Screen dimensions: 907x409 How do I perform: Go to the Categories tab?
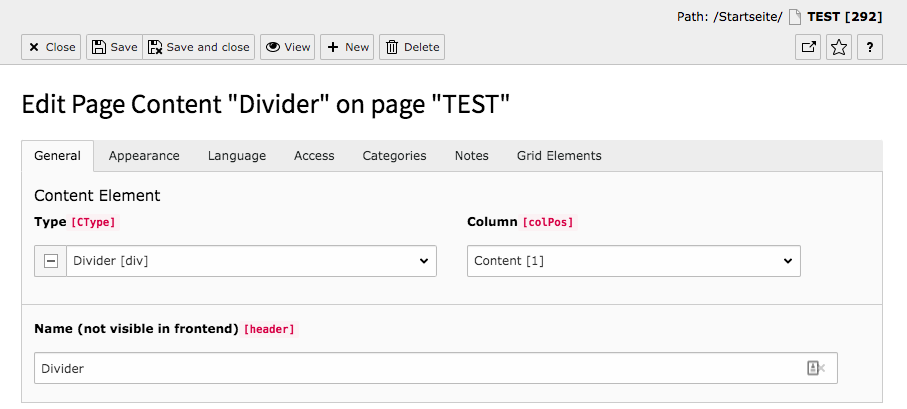click(x=394, y=156)
